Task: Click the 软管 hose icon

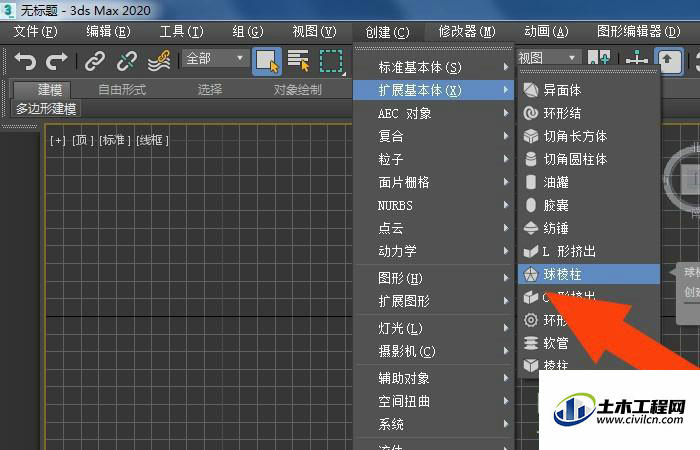Action: tap(530, 343)
